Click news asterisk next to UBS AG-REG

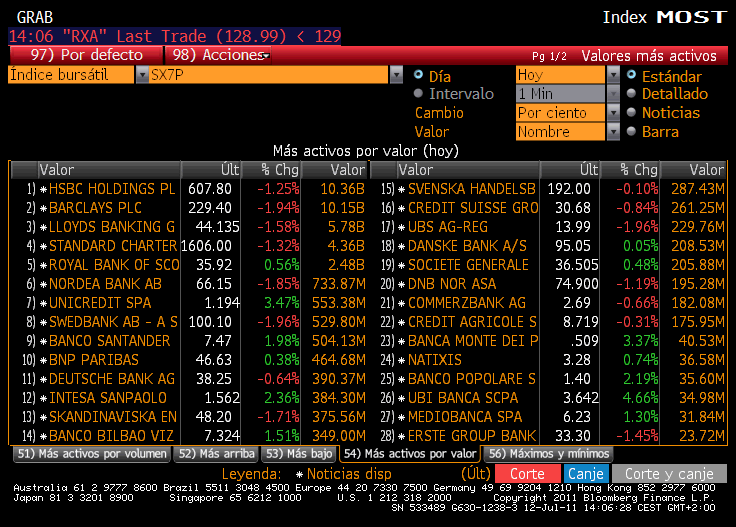pos(402,228)
